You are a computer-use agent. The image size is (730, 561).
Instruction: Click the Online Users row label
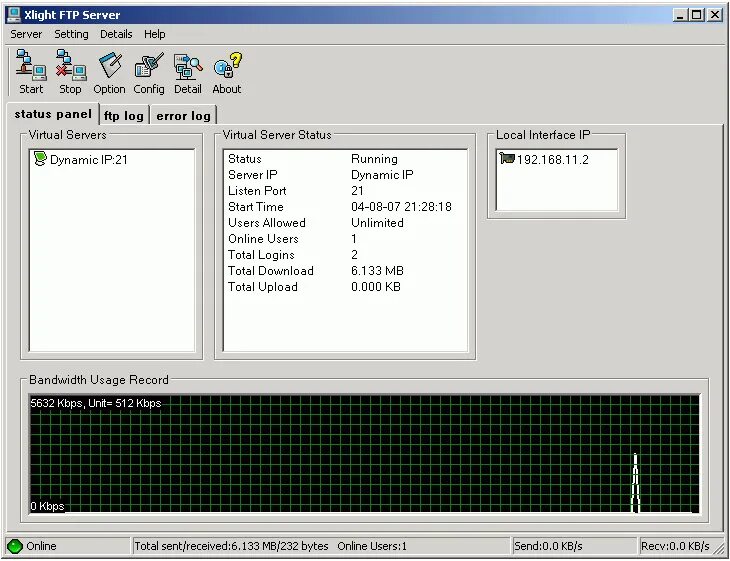tap(263, 238)
